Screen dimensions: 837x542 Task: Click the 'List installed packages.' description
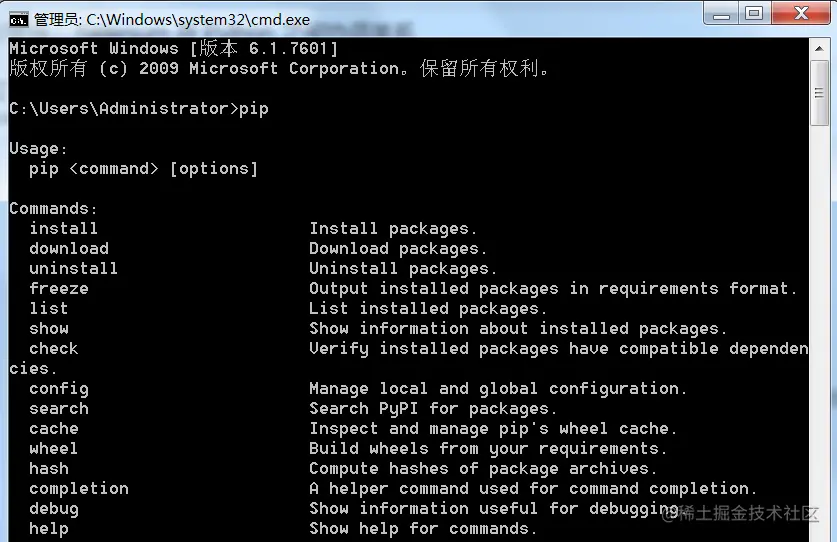pyautogui.click(x=428, y=309)
